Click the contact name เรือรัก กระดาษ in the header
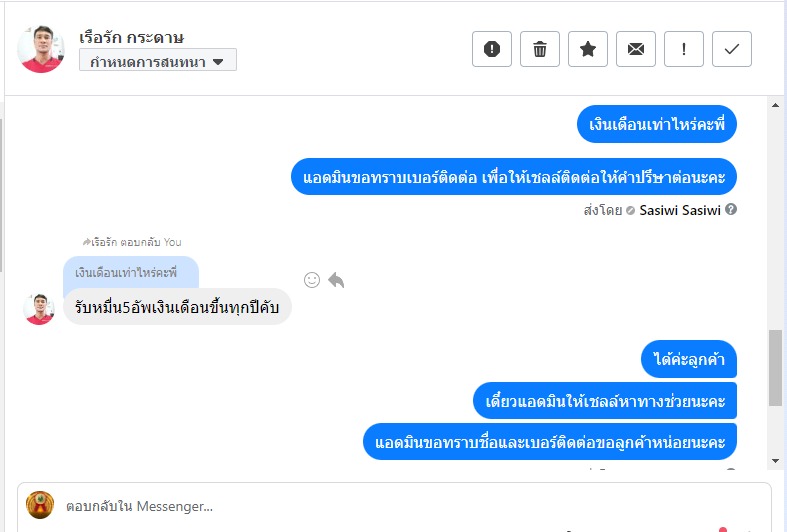This screenshot has width=787, height=532. click(132, 38)
